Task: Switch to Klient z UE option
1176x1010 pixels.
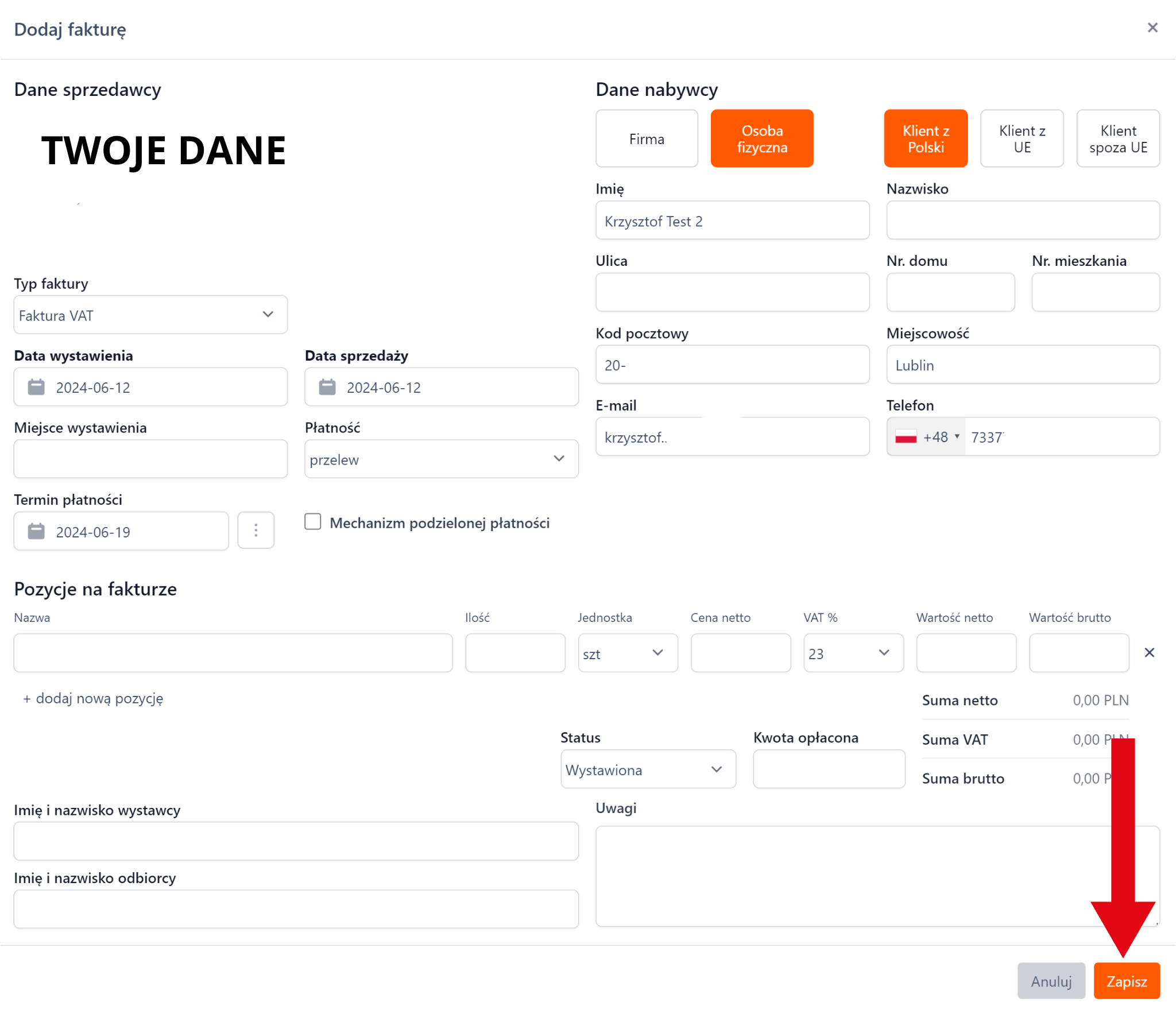Action: tap(1022, 139)
